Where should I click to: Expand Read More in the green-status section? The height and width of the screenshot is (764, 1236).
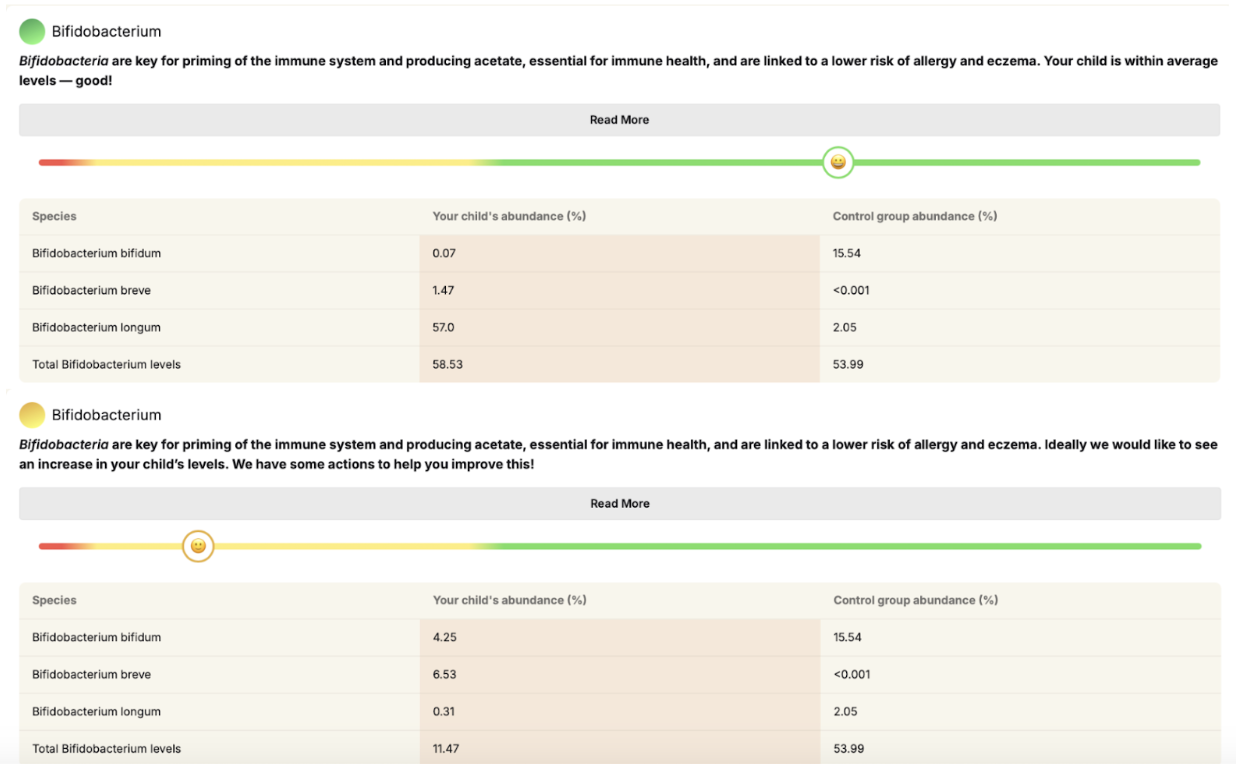click(619, 120)
